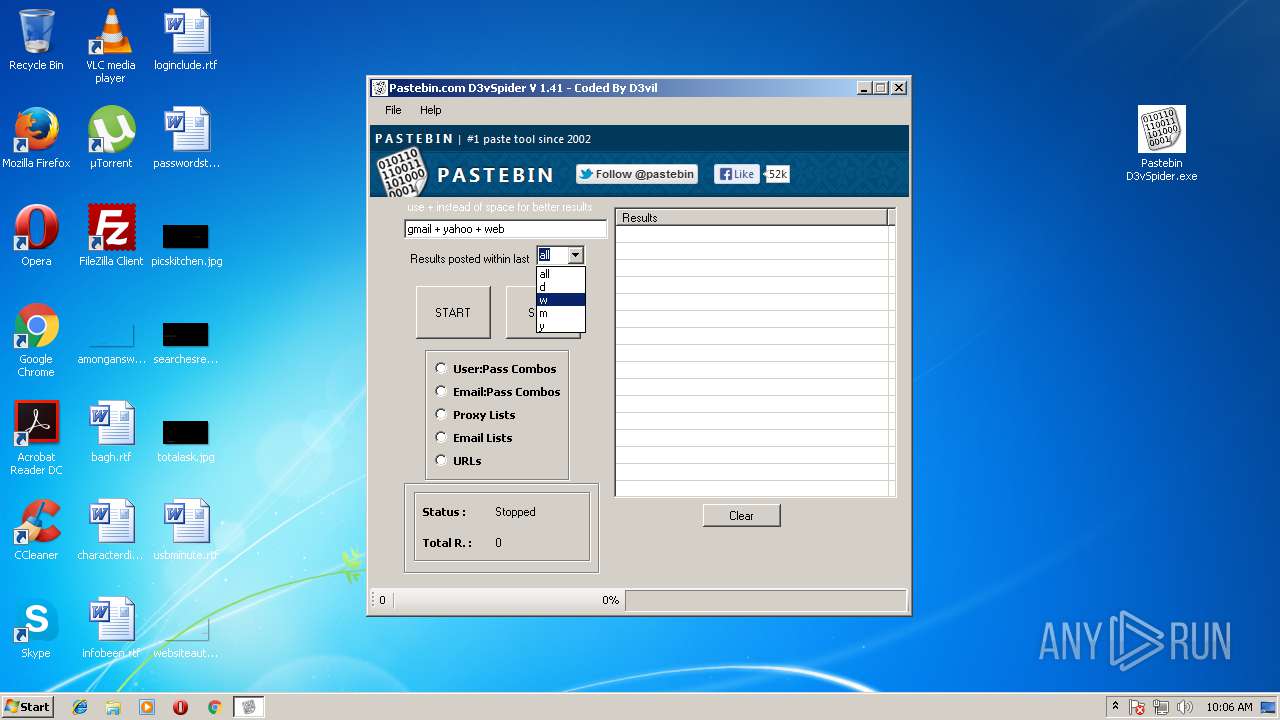Click Chrome icon in taskbar
This screenshot has height=720, width=1280.
click(214, 707)
